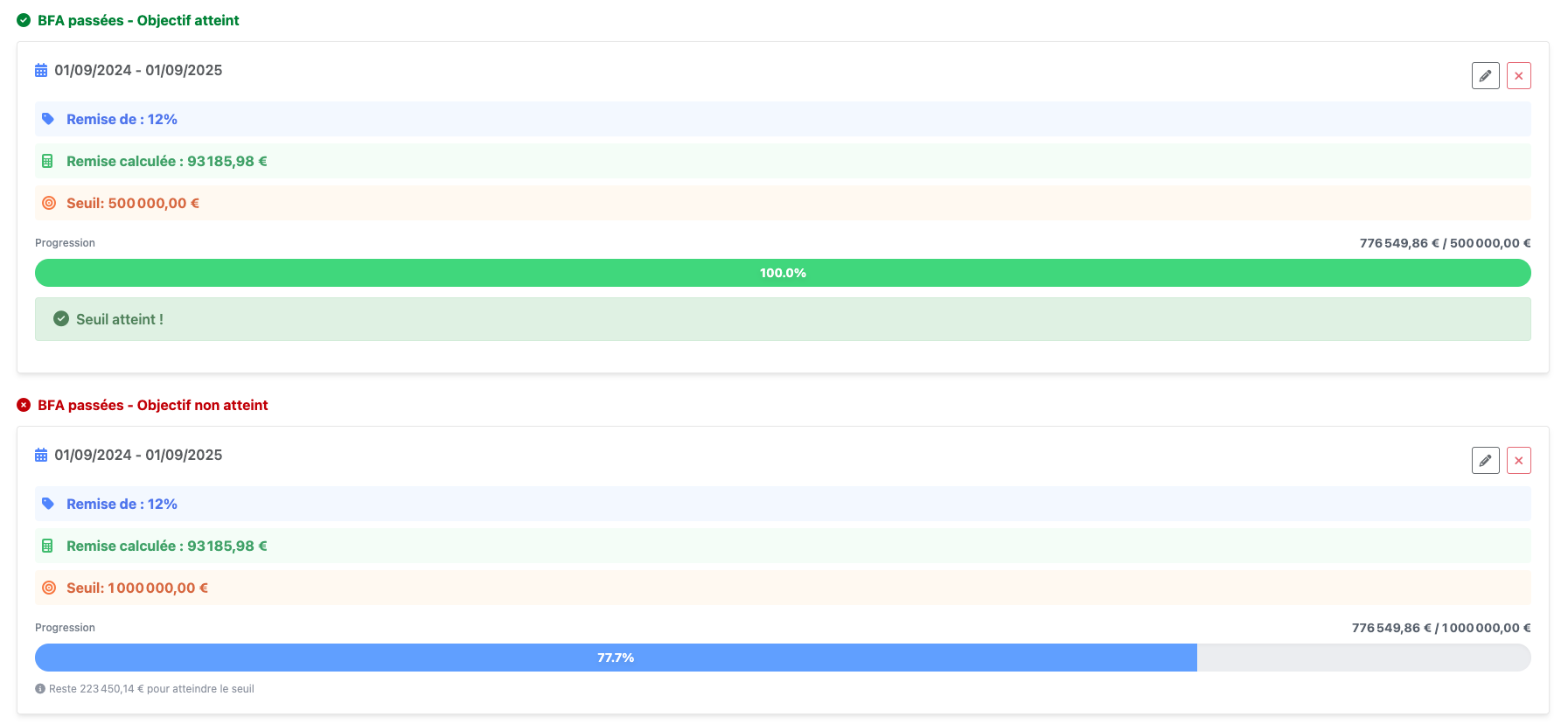The width and height of the screenshot is (1568, 724).
Task: Click the calendar icon in first BFA card
Action: [41, 70]
